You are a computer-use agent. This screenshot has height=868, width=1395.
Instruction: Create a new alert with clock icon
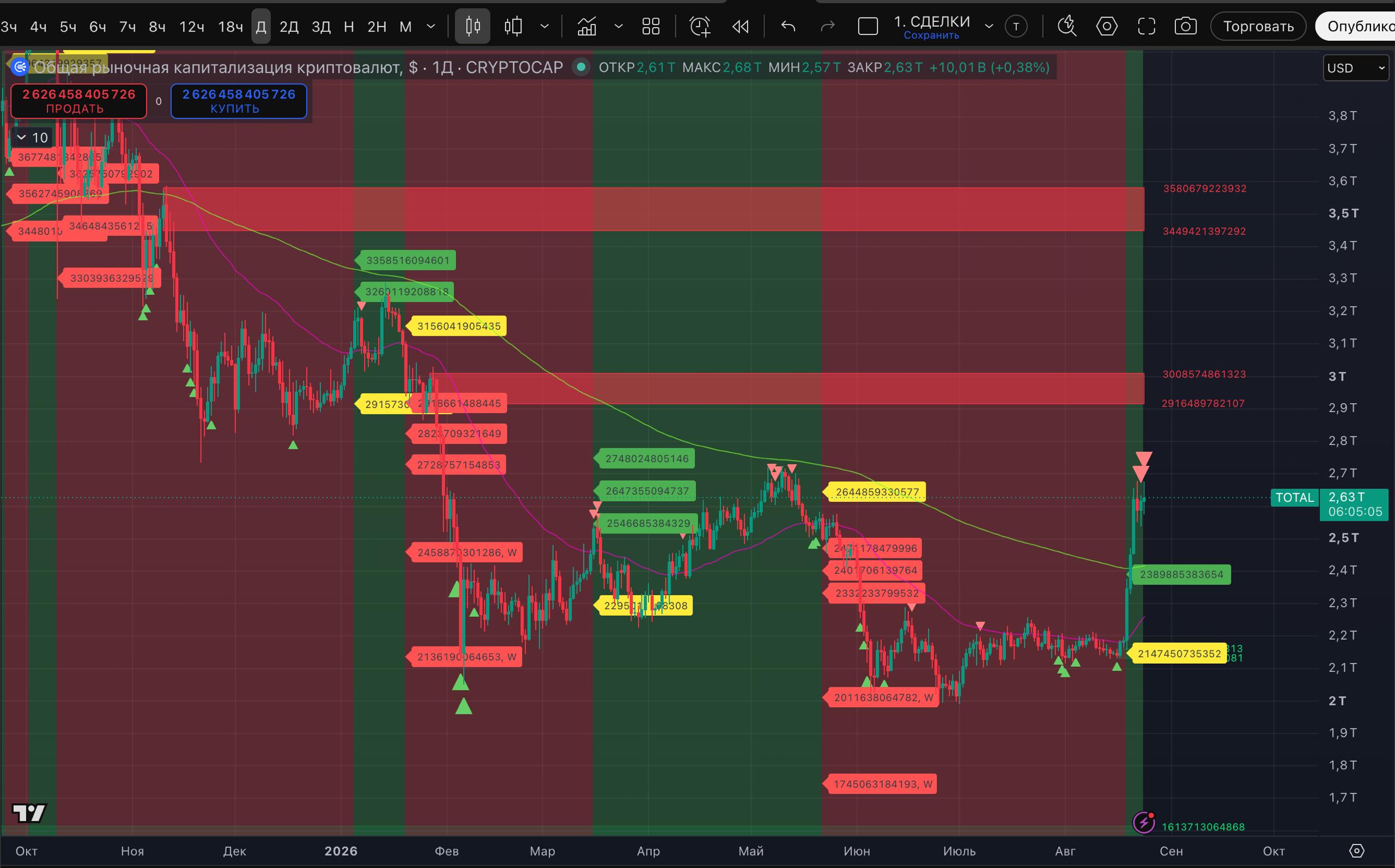(x=700, y=26)
